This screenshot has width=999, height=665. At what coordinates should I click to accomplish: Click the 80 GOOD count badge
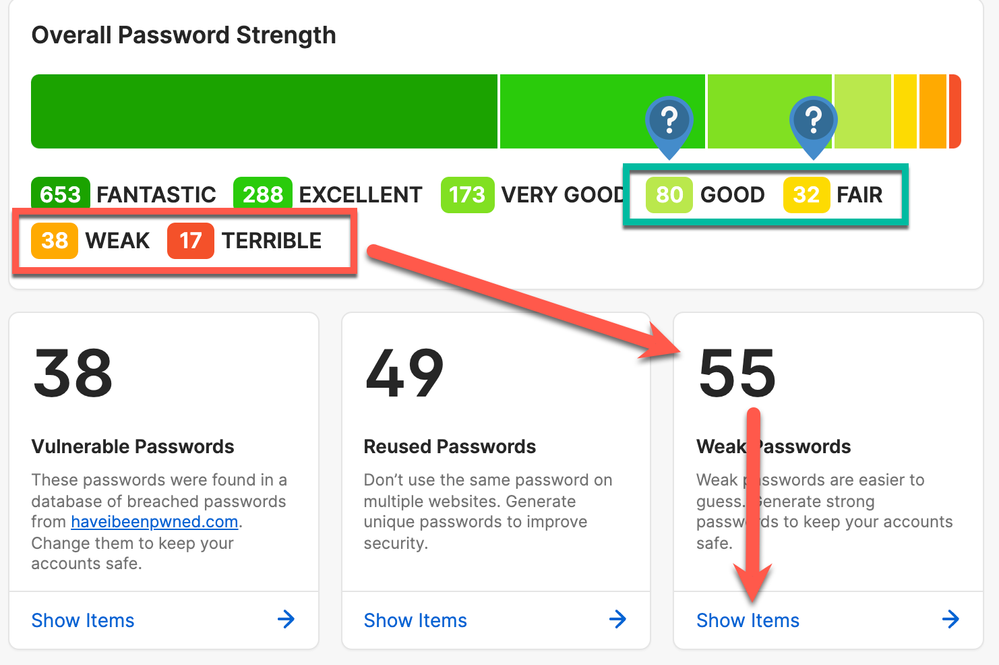coord(669,194)
